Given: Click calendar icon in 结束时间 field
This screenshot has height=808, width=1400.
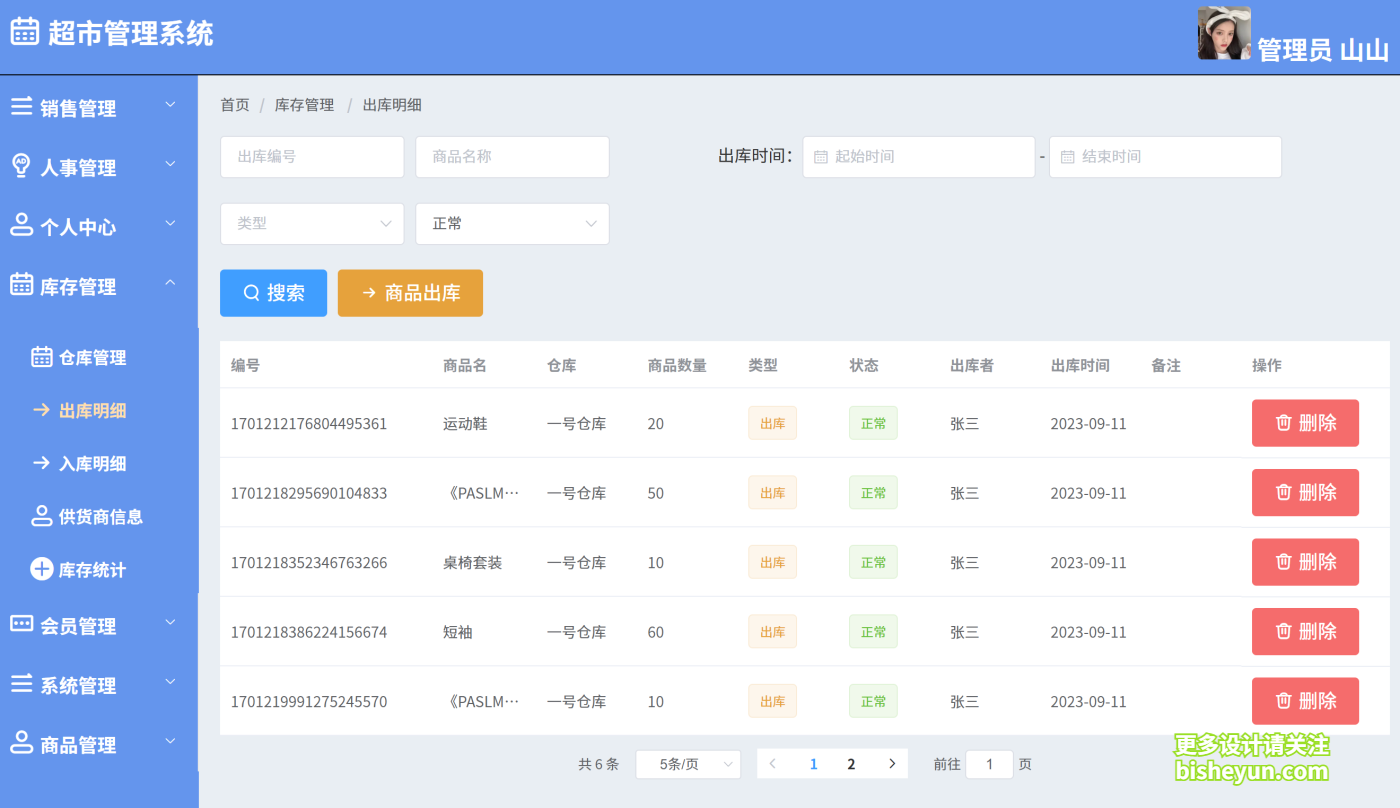Looking at the screenshot, I should pyautogui.click(x=1067, y=157).
